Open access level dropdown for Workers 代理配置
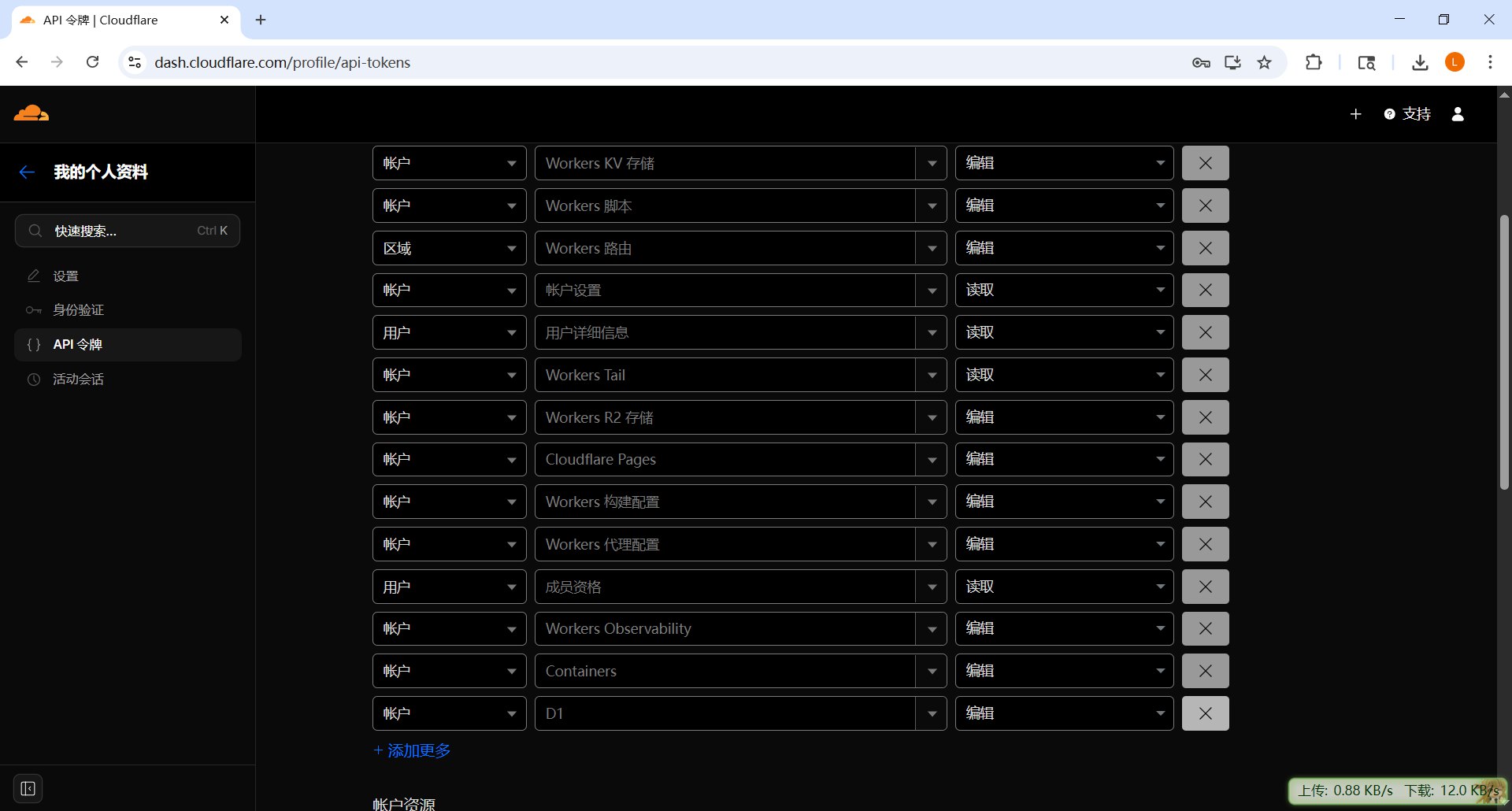Viewport: 1512px width, 811px height. click(1064, 544)
